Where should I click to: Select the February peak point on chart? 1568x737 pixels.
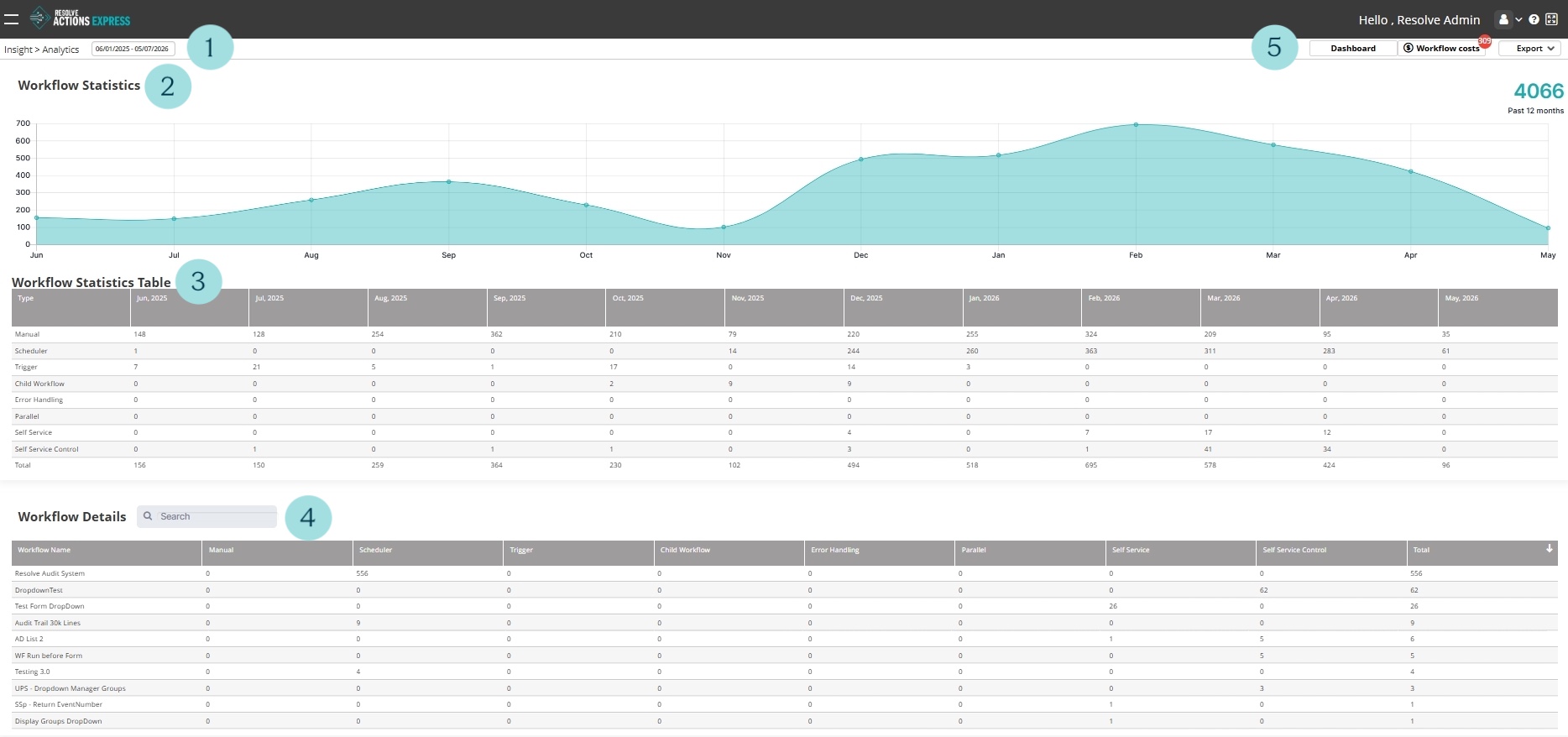click(x=1136, y=124)
